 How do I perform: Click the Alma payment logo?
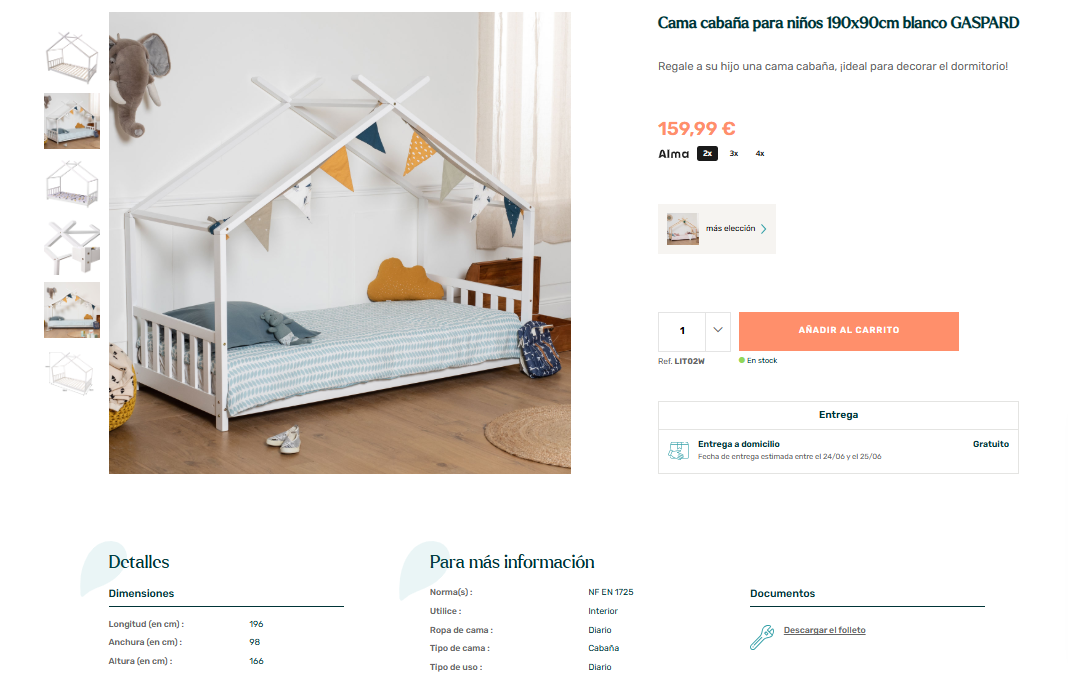pos(674,154)
